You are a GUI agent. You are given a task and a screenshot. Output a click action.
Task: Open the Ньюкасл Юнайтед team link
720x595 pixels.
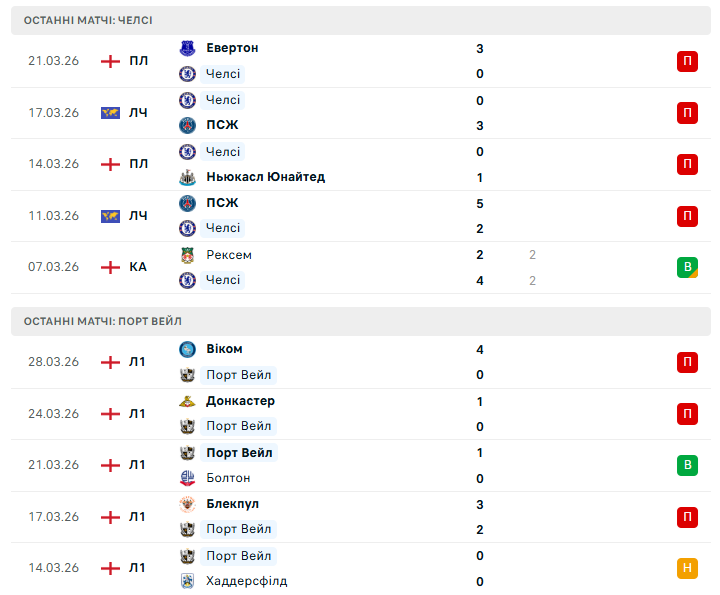point(265,177)
